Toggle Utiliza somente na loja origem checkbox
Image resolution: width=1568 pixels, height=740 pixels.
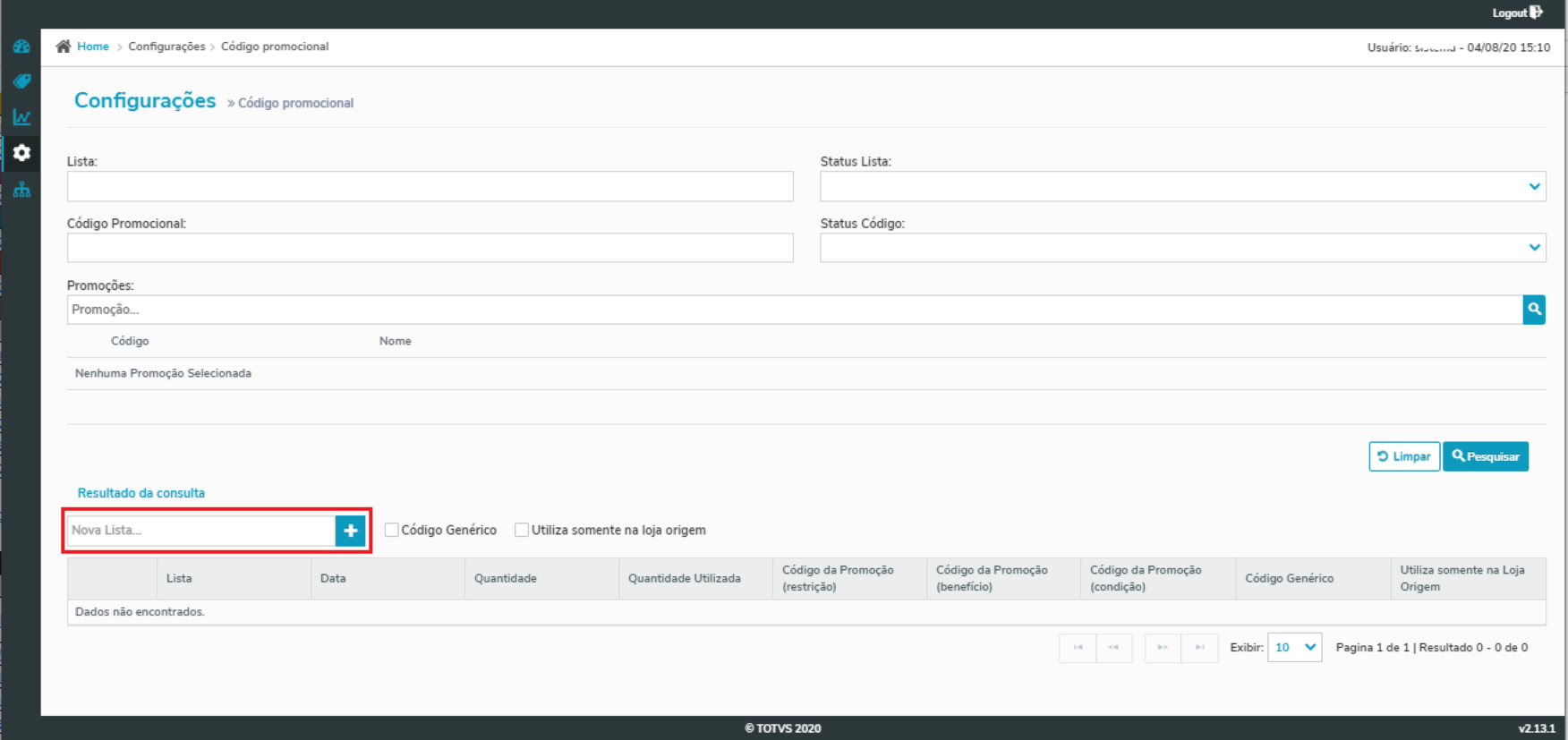(522, 530)
